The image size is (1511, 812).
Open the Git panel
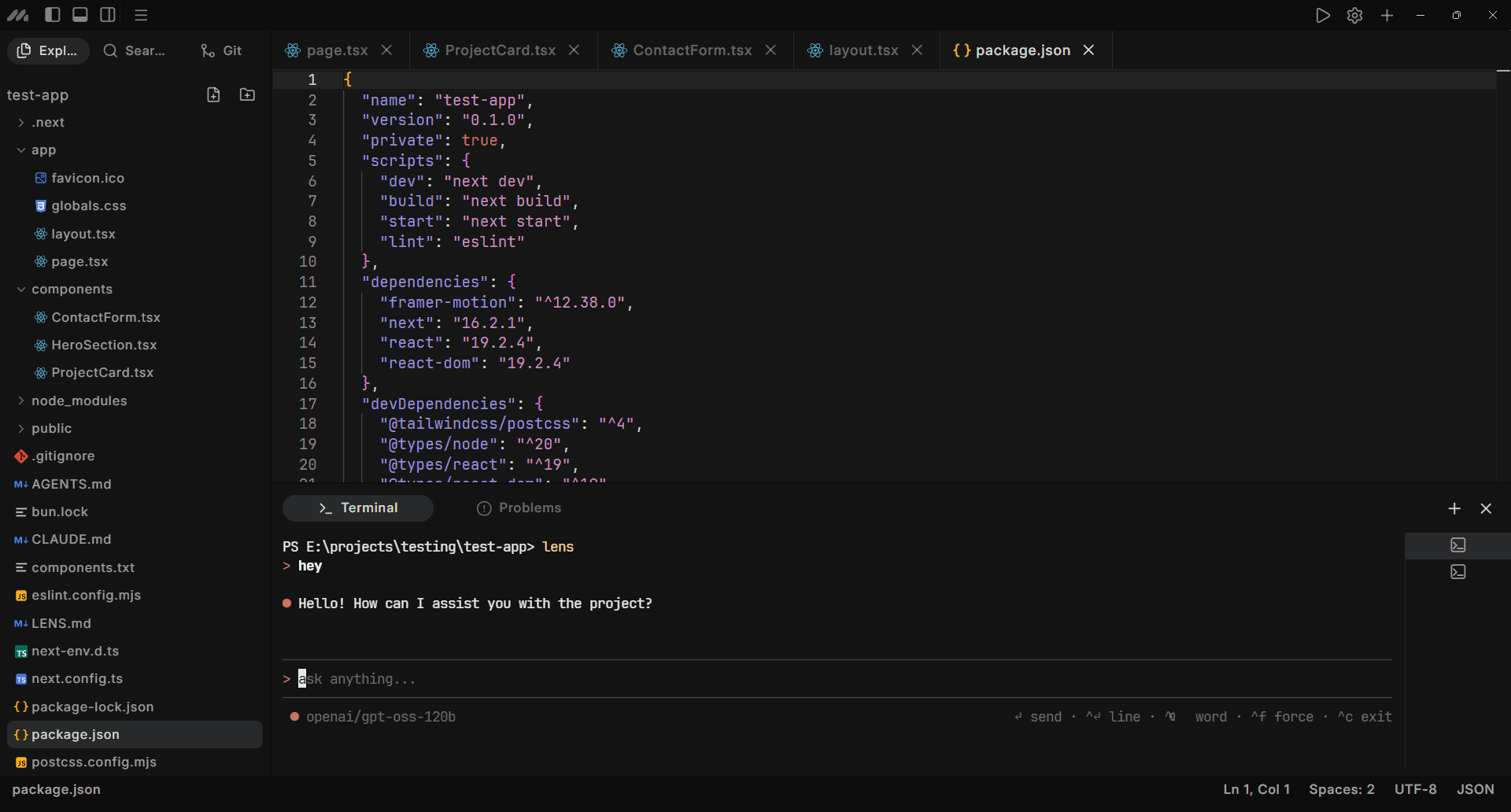click(222, 50)
